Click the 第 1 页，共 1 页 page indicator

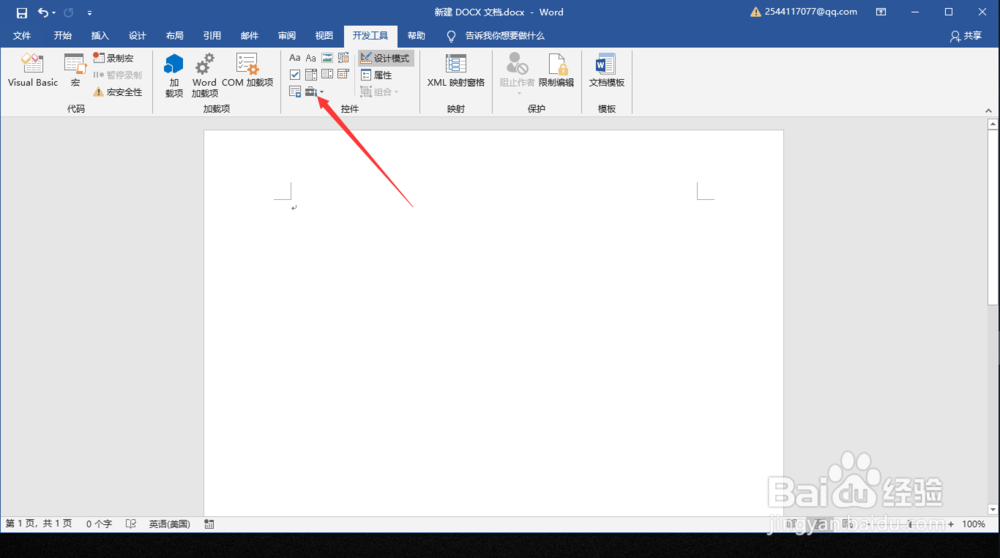38,524
